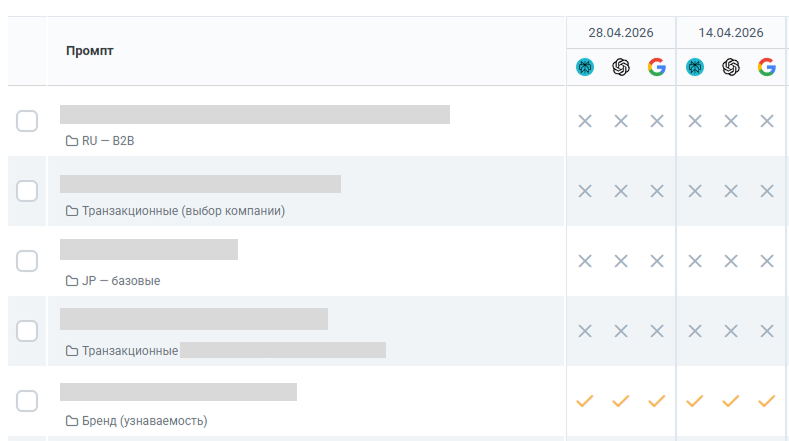Viewport: 789px width, 441px height.
Task: Tick the checkbox for the RU — B2B row
Action: pyautogui.click(x=27, y=121)
